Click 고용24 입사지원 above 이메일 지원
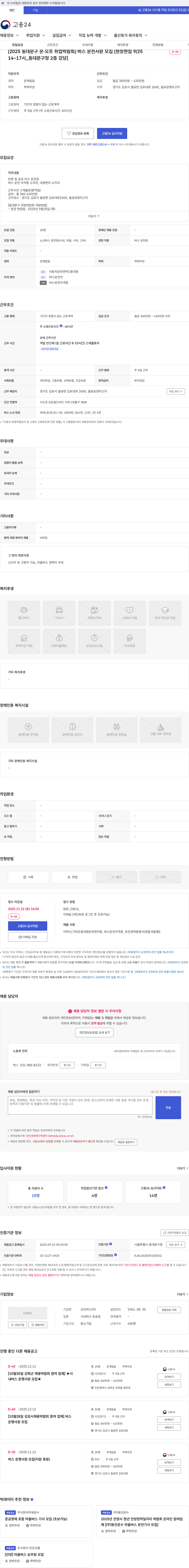 27,926
